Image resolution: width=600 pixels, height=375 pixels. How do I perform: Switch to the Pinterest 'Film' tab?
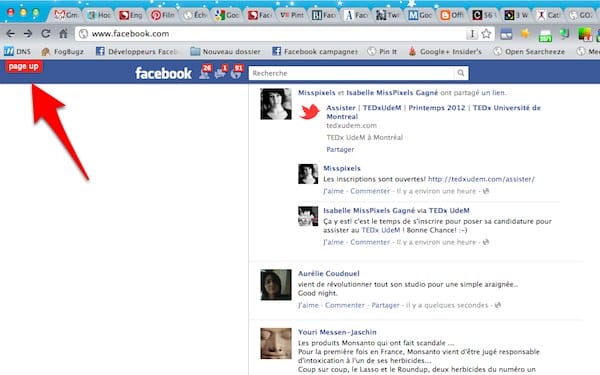pos(163,15)
